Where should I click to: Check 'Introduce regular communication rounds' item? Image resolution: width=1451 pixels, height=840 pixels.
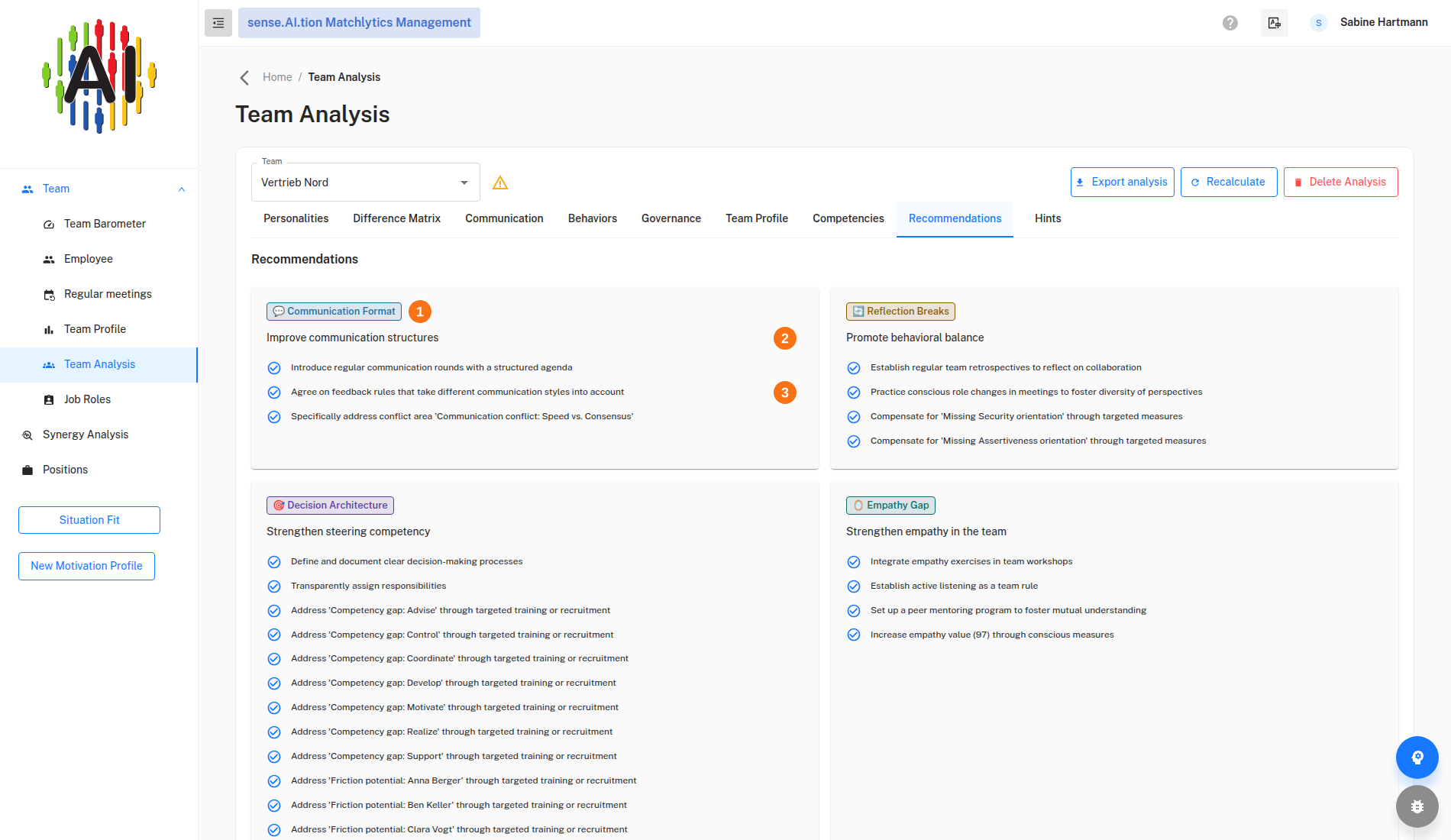274,368
